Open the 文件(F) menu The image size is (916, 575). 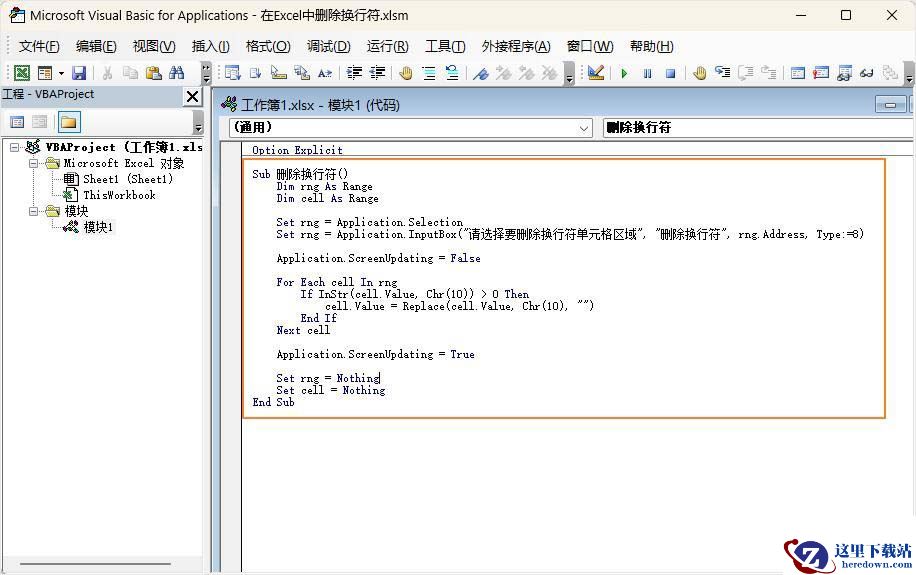click(39, 46)
